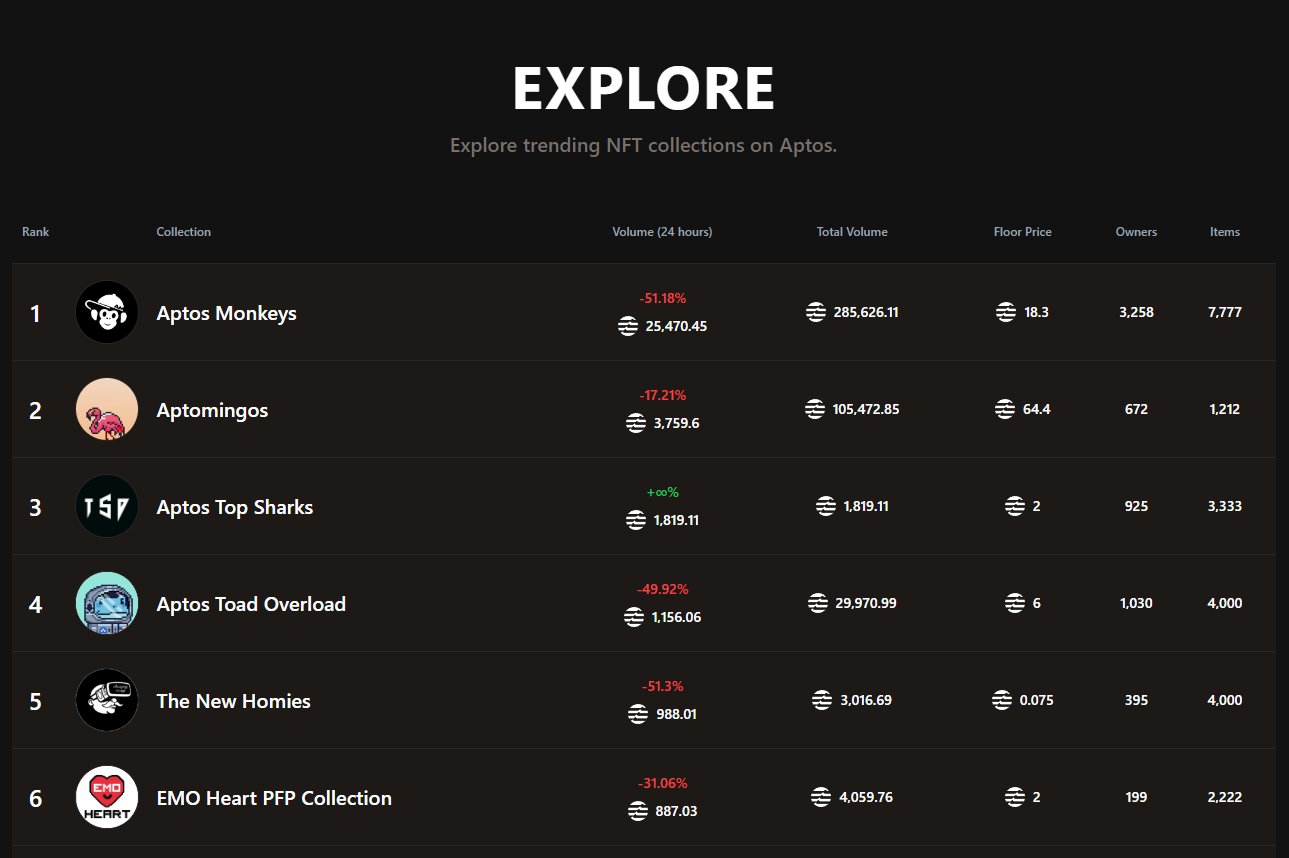This screenshot has width=1289, height=858.
Task: Open the Aptos Monkeys collection avatar
Action: click(107, 312)
